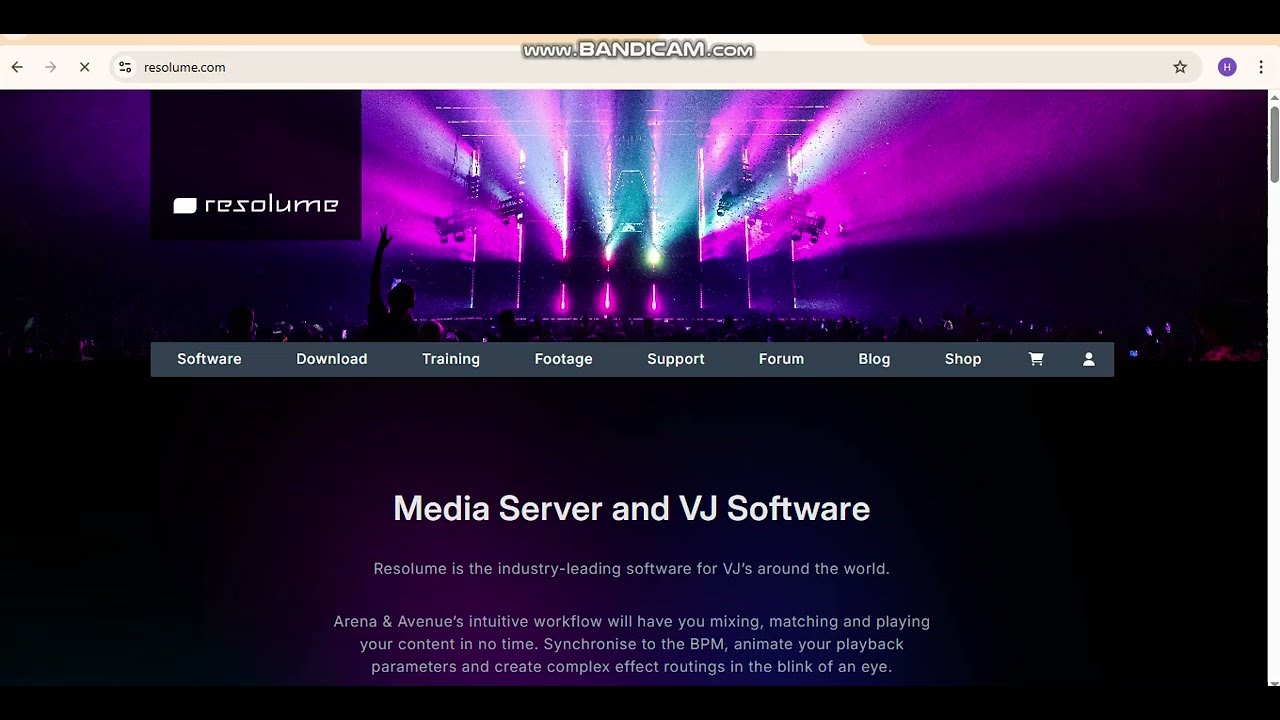
Task: Click paragraph starting 'Arena & Avenue's intuitive workflow'
Action: tap(632, 644)
